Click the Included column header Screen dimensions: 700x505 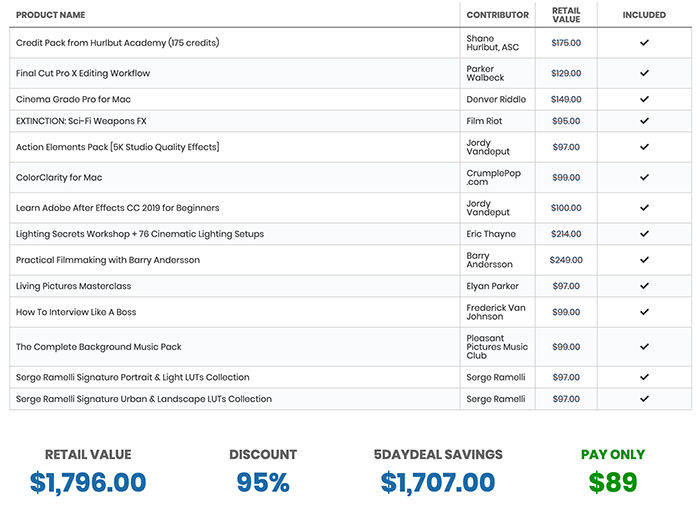(644, 15)
